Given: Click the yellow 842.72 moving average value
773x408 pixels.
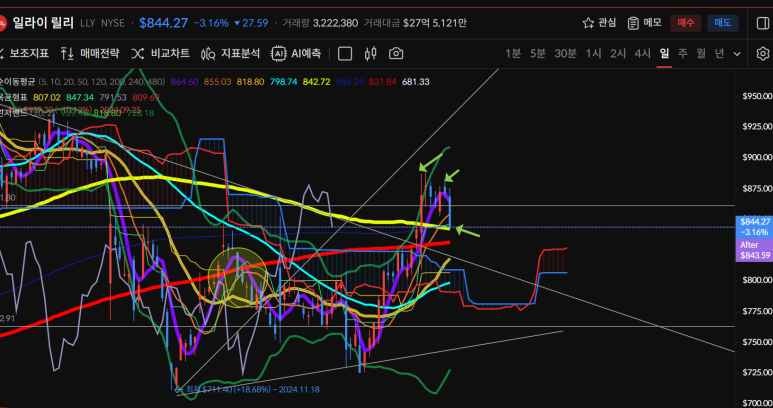Looking at the screenshot, I should pyautogui.click(x=316, y=82).
